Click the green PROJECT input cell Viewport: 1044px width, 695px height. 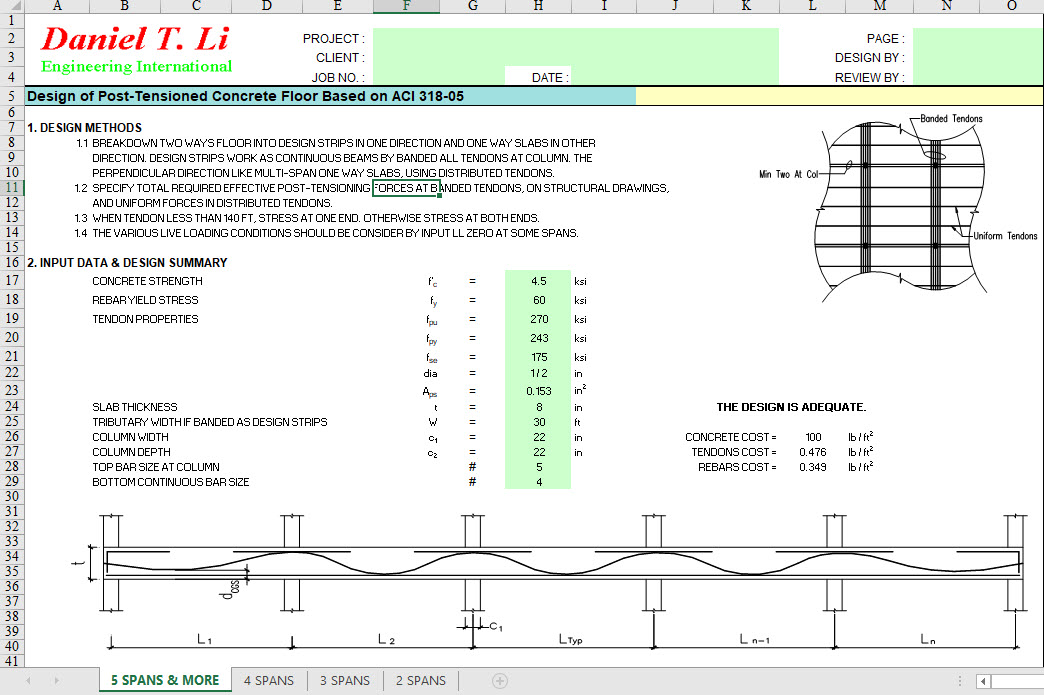(x=575, y=39)
